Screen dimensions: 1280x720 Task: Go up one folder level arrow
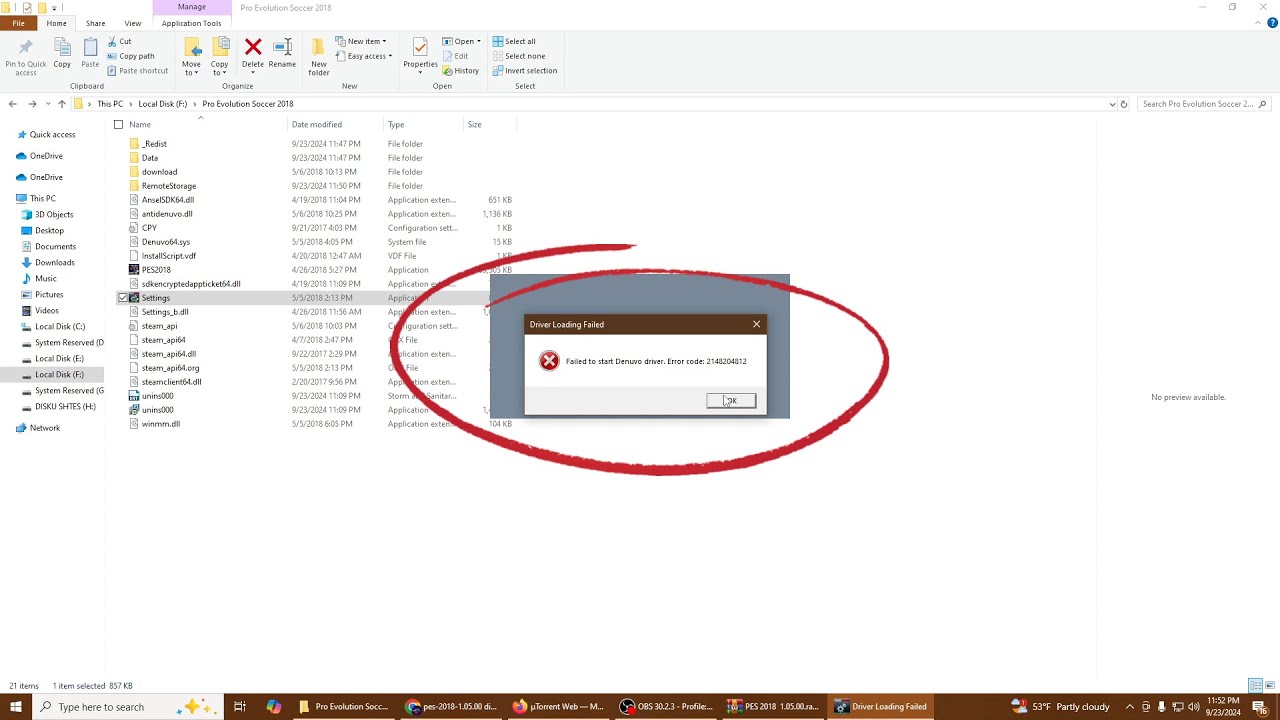[x=62, y=104]
